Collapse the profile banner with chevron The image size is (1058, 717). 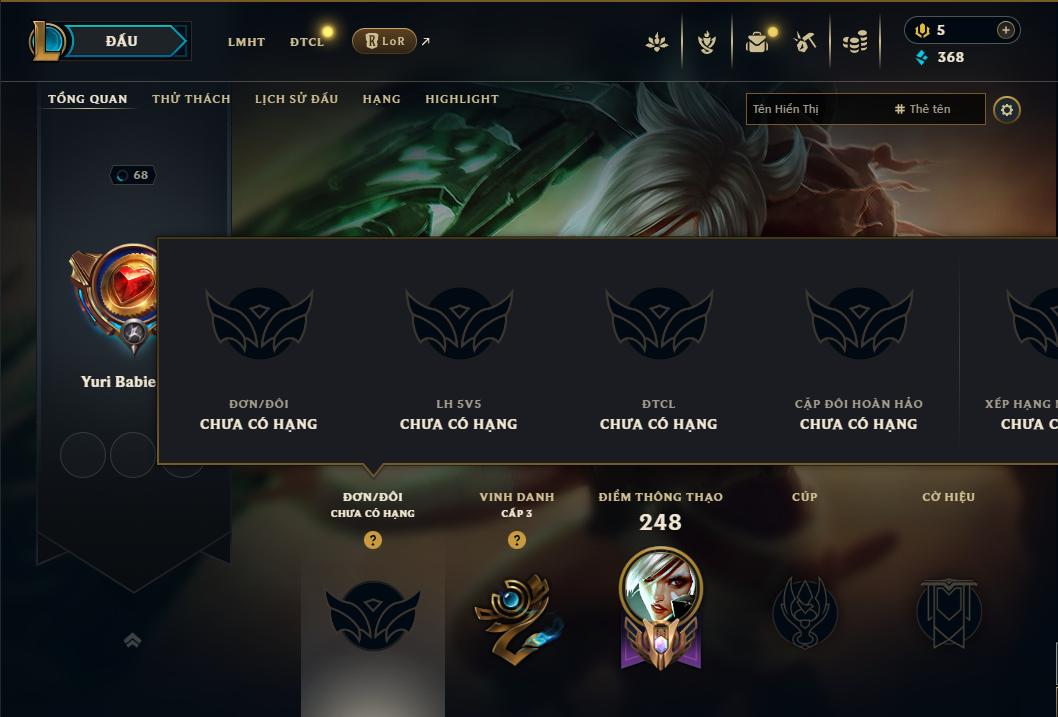(x=133, y=640)
